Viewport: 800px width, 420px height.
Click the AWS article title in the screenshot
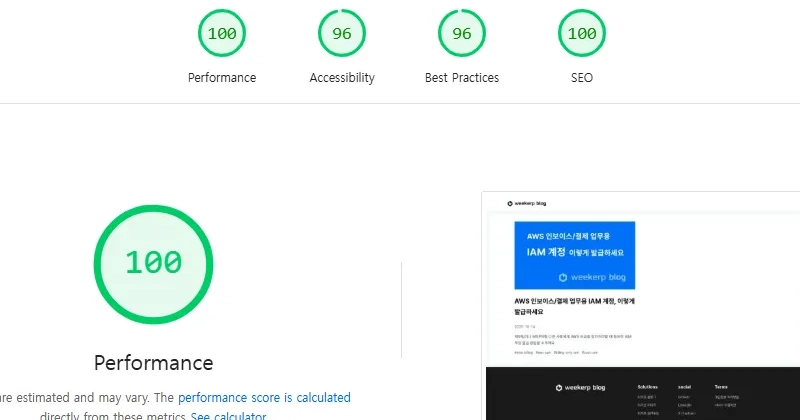[574, 306]
